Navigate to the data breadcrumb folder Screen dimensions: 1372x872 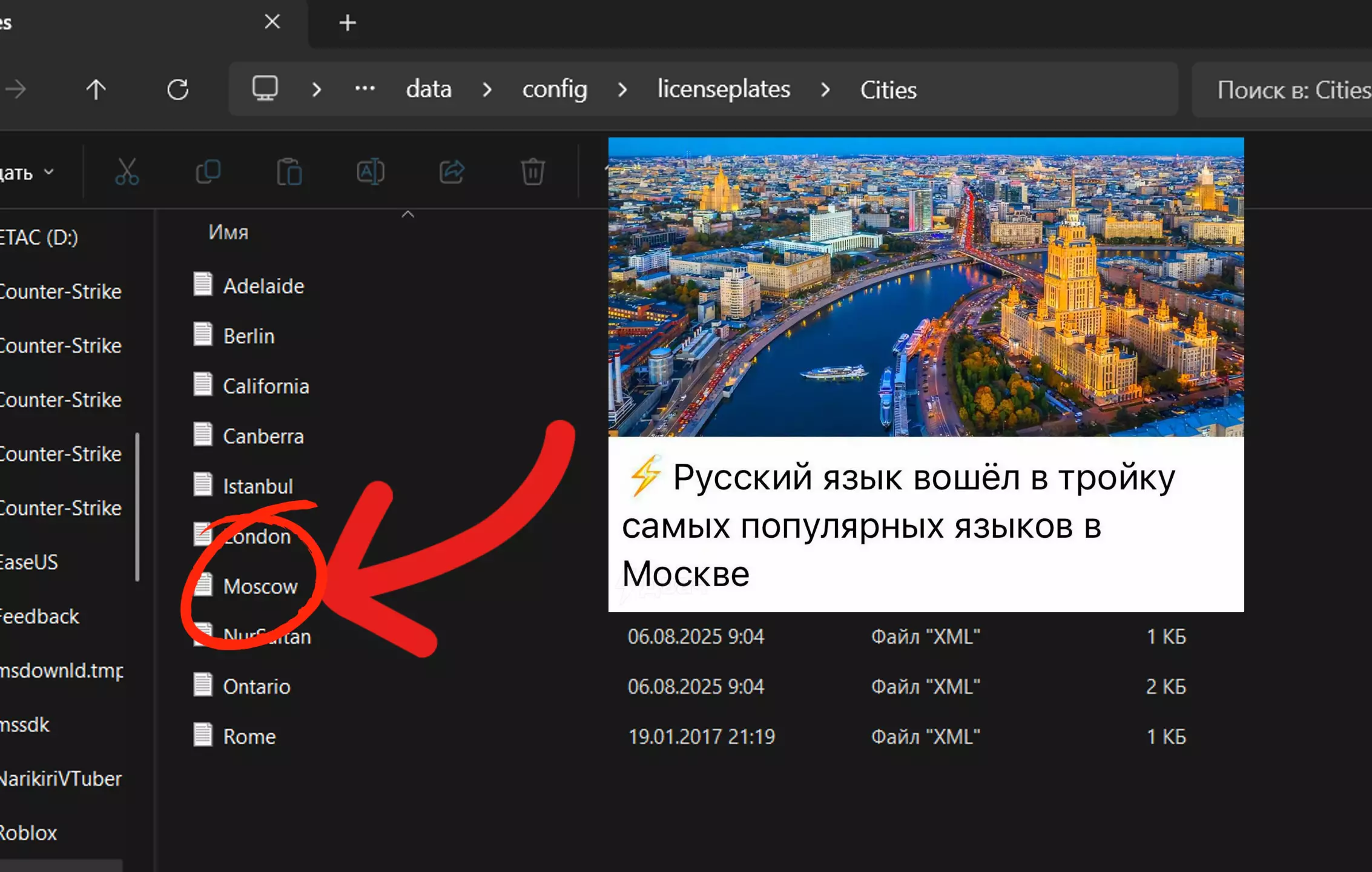(429, 90)
